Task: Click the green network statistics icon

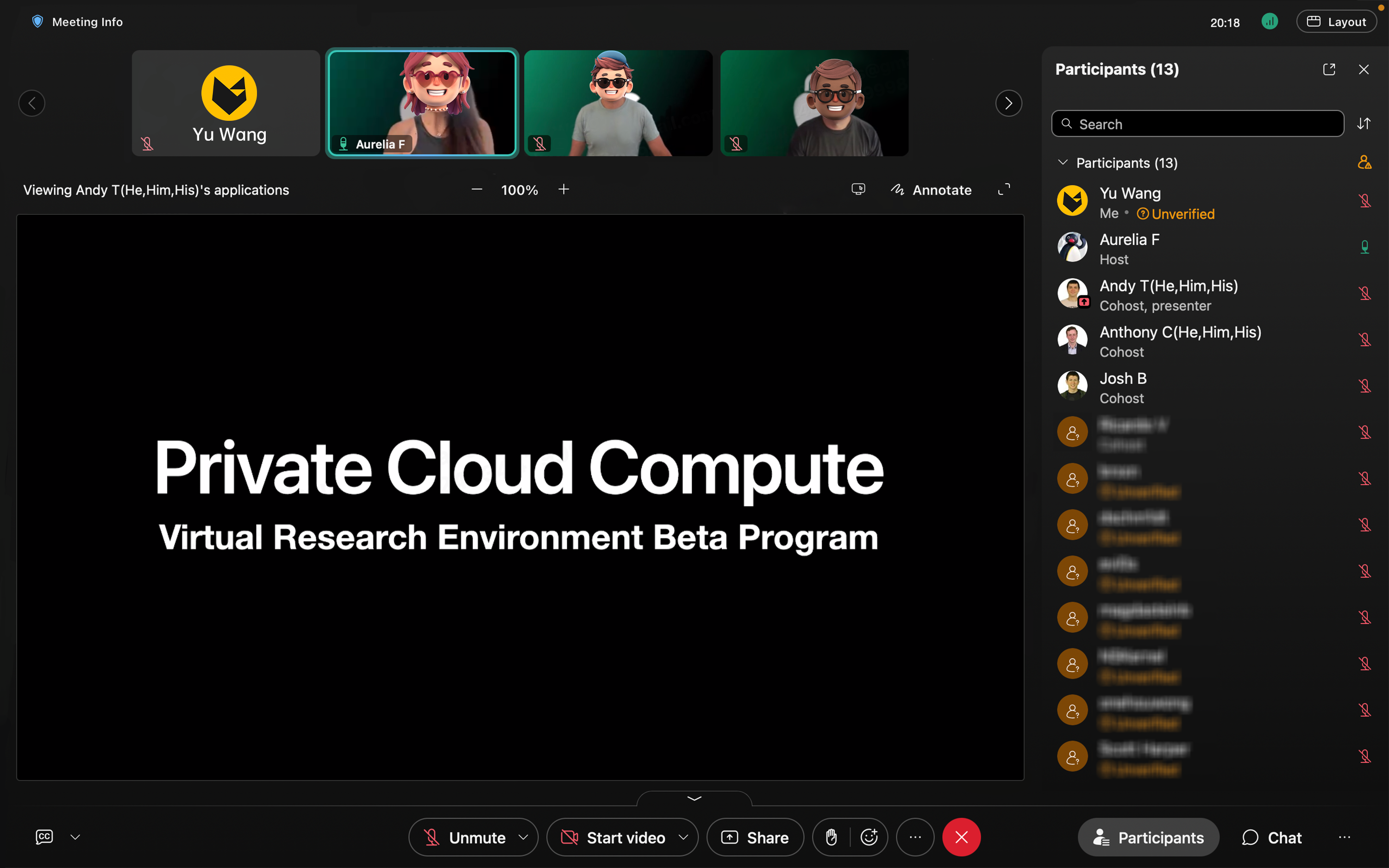Action: (1269, 22)
